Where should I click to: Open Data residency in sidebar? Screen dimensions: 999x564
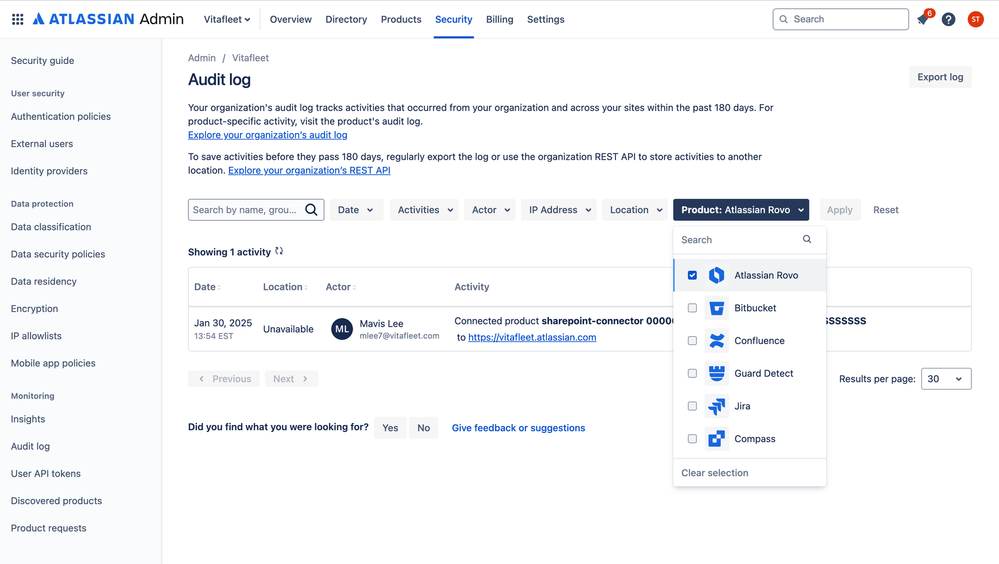(43, 281)
